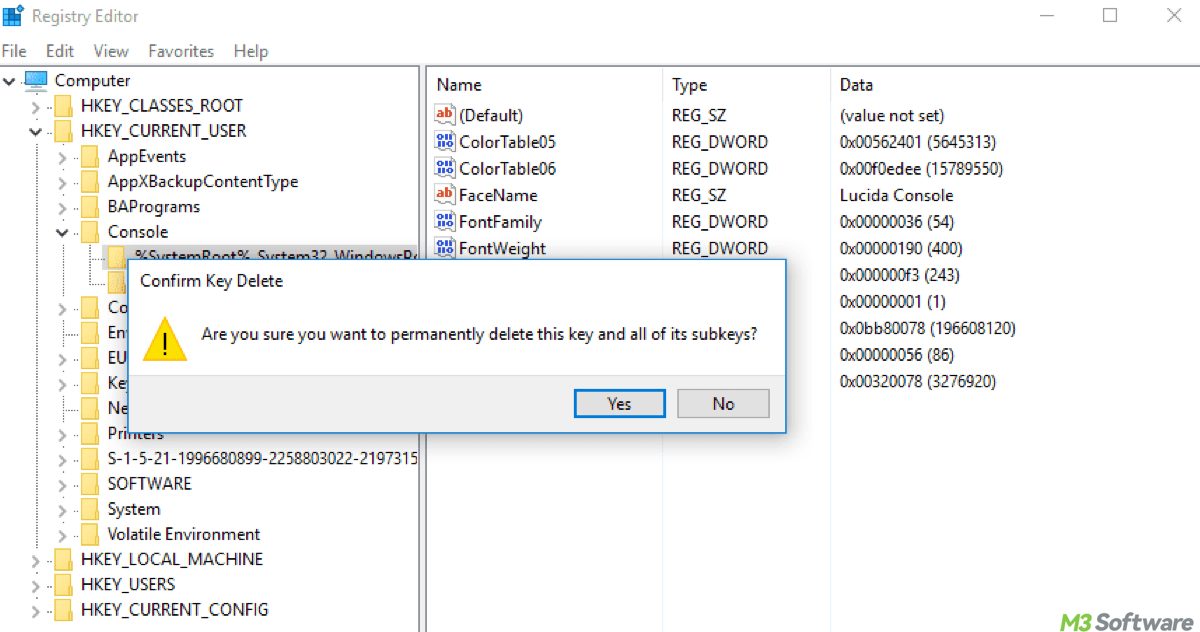Expand the BAPrograms key arrow
Image resolution: width=1200 pixels, height=632 pixels.
pyautogui.click(x=62, y=207)
